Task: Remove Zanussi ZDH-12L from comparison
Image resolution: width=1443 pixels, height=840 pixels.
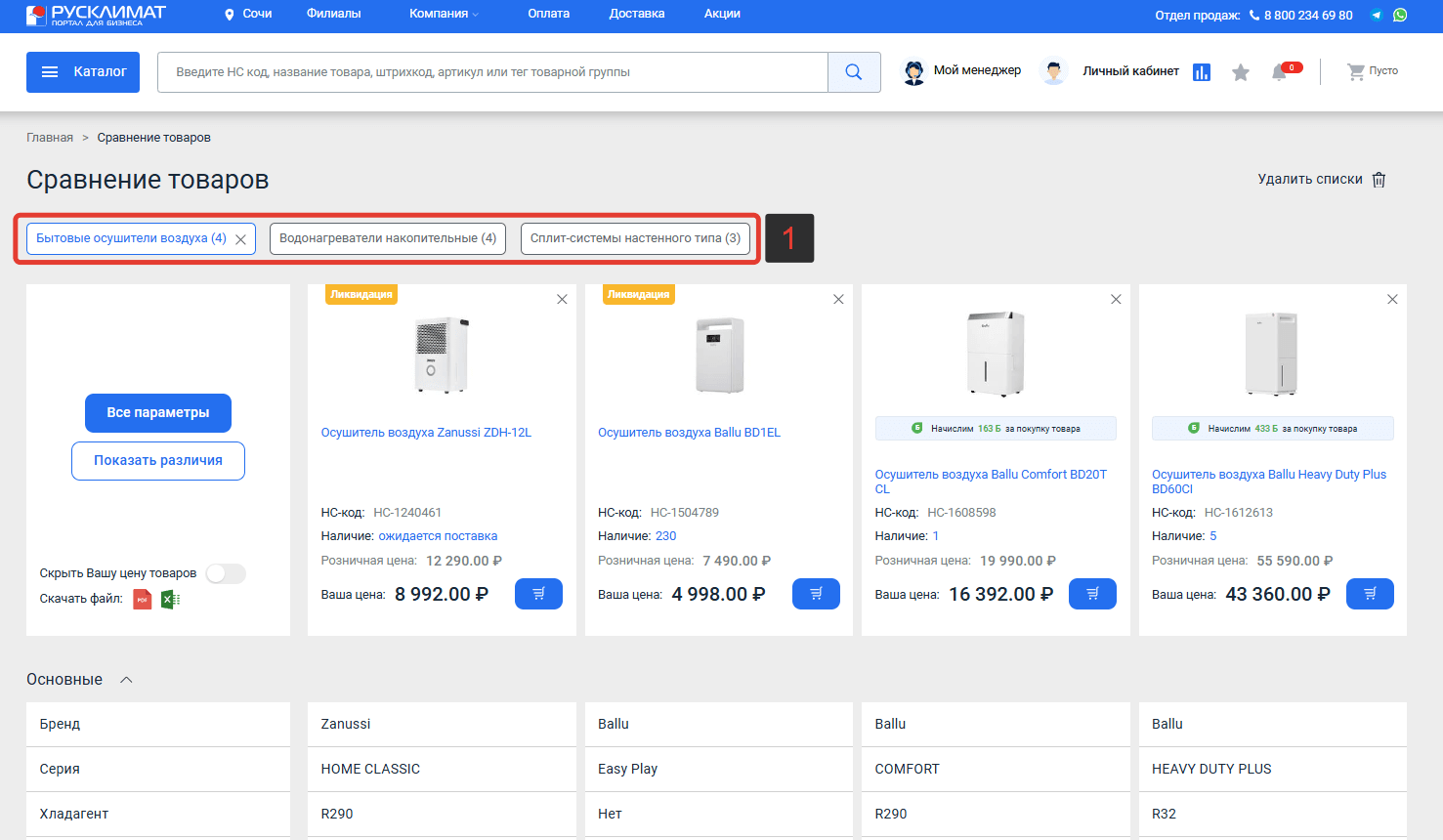Action: coord(562,300)
